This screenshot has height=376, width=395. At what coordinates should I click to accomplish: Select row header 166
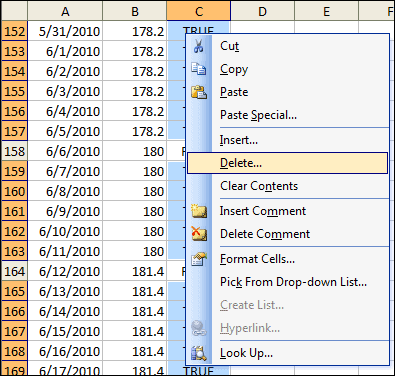(14, 311)
